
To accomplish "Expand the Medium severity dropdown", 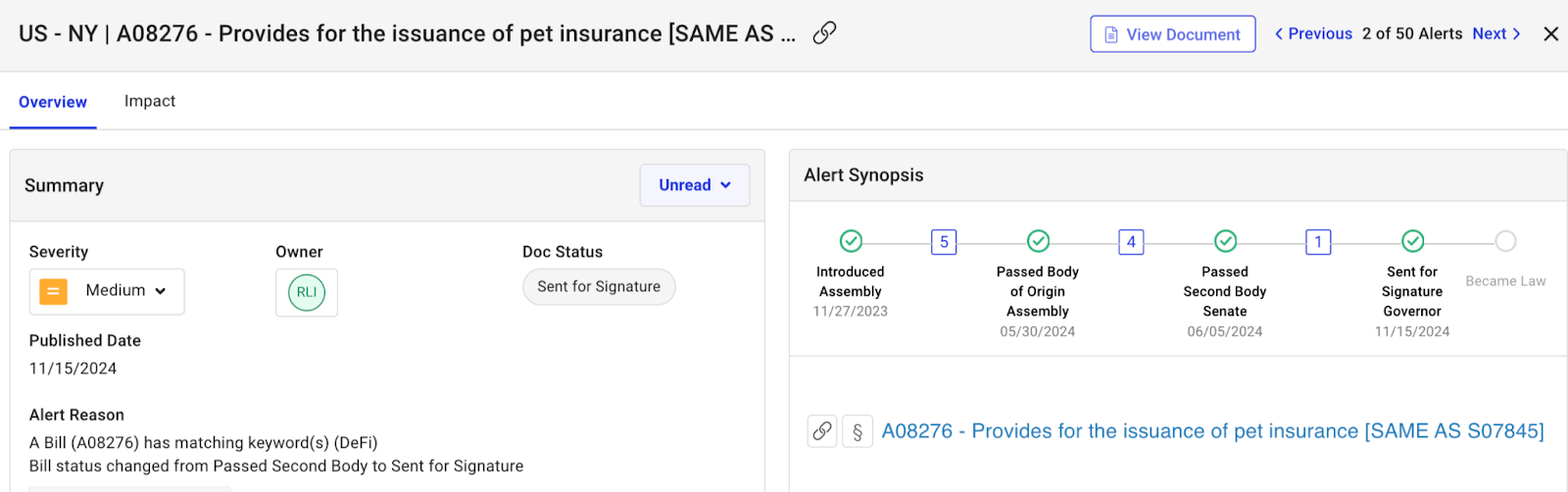I will pos(125,291).
